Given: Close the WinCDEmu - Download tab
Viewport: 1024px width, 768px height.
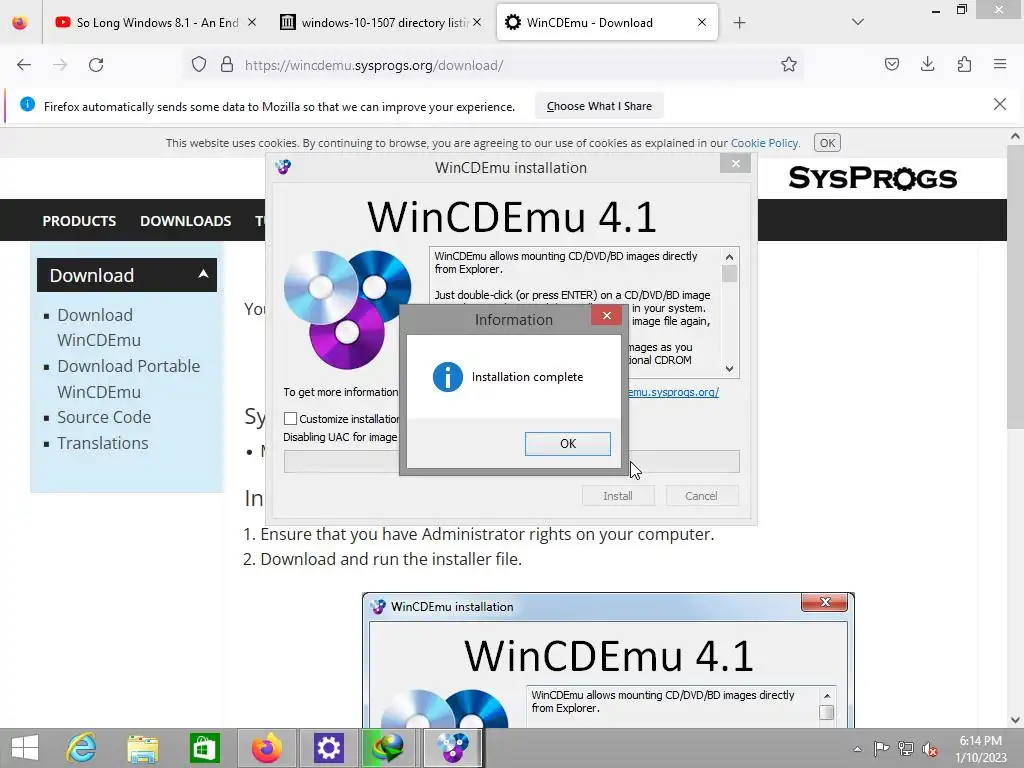Looking at the screenshot, I should pyautogui.click(x=702, y=22).
